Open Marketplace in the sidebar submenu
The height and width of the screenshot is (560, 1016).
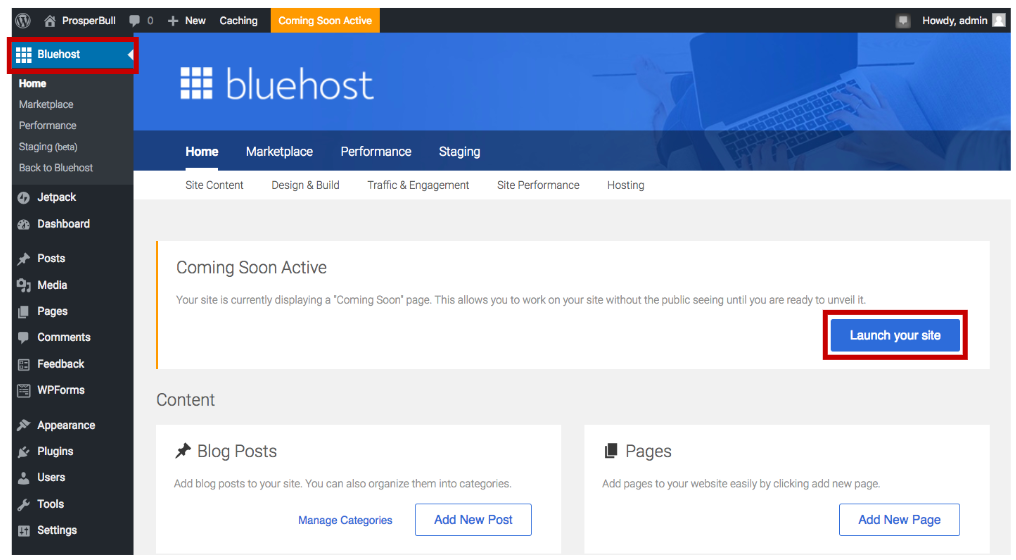(46, 104)
